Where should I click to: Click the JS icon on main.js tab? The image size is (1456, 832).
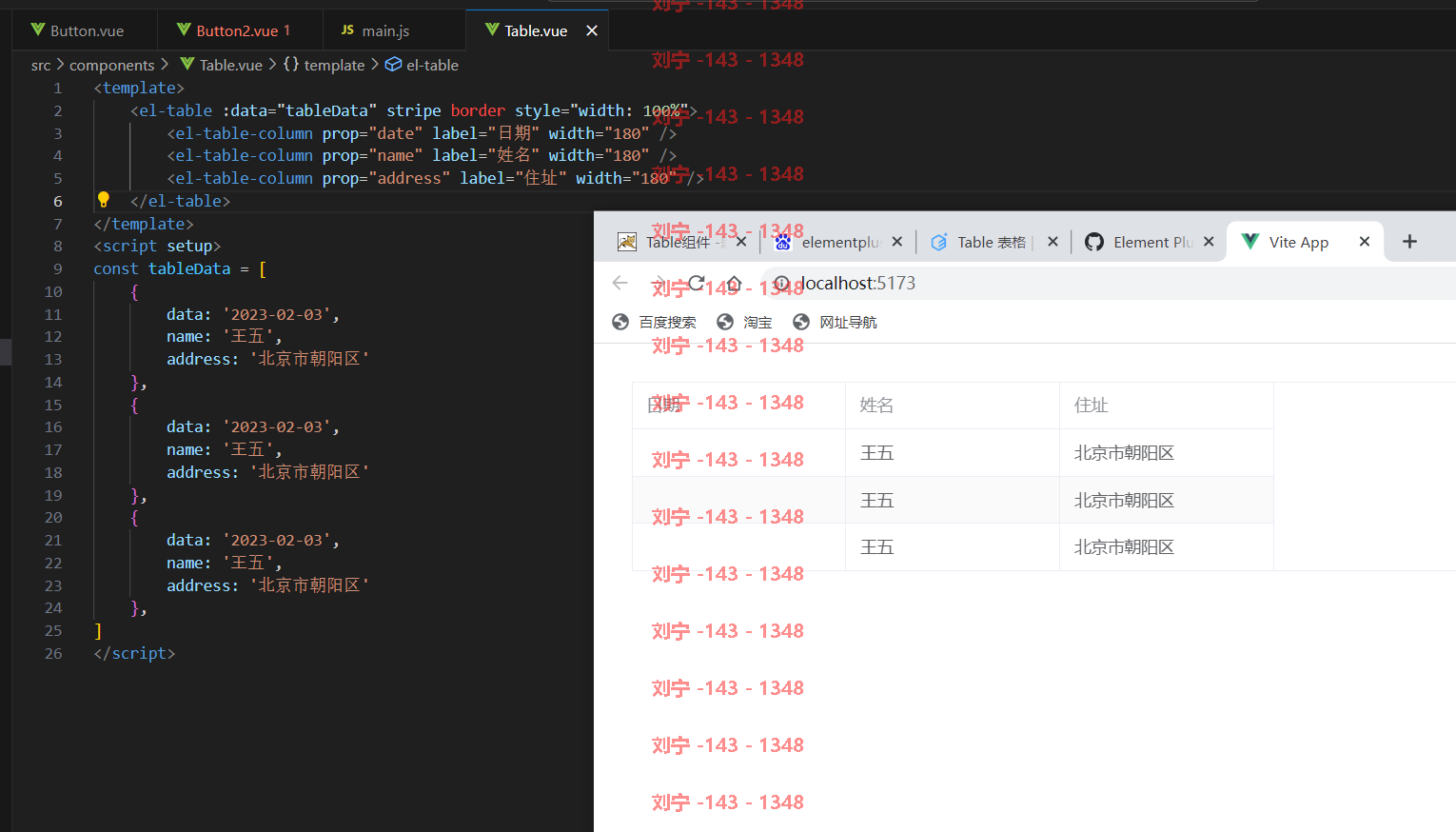point(347,30)
